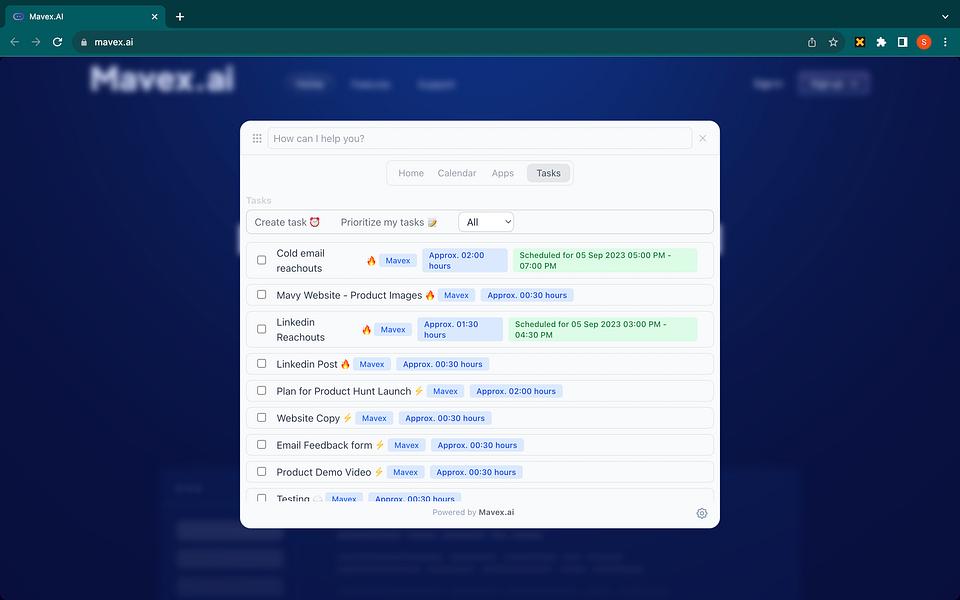This screenshot has height=600, width=960.
Task: Close the Mavex assistant panel
Action: (703, 138)
